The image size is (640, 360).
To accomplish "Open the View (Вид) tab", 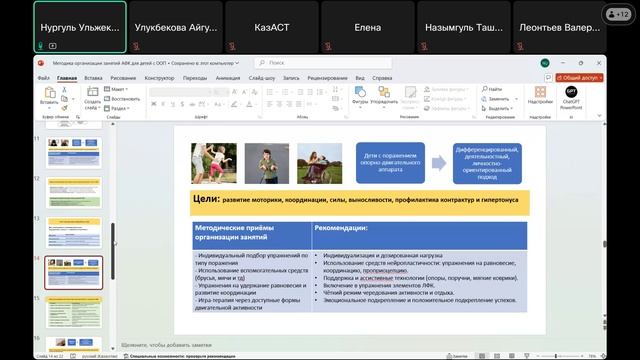I will pos(360,78).
